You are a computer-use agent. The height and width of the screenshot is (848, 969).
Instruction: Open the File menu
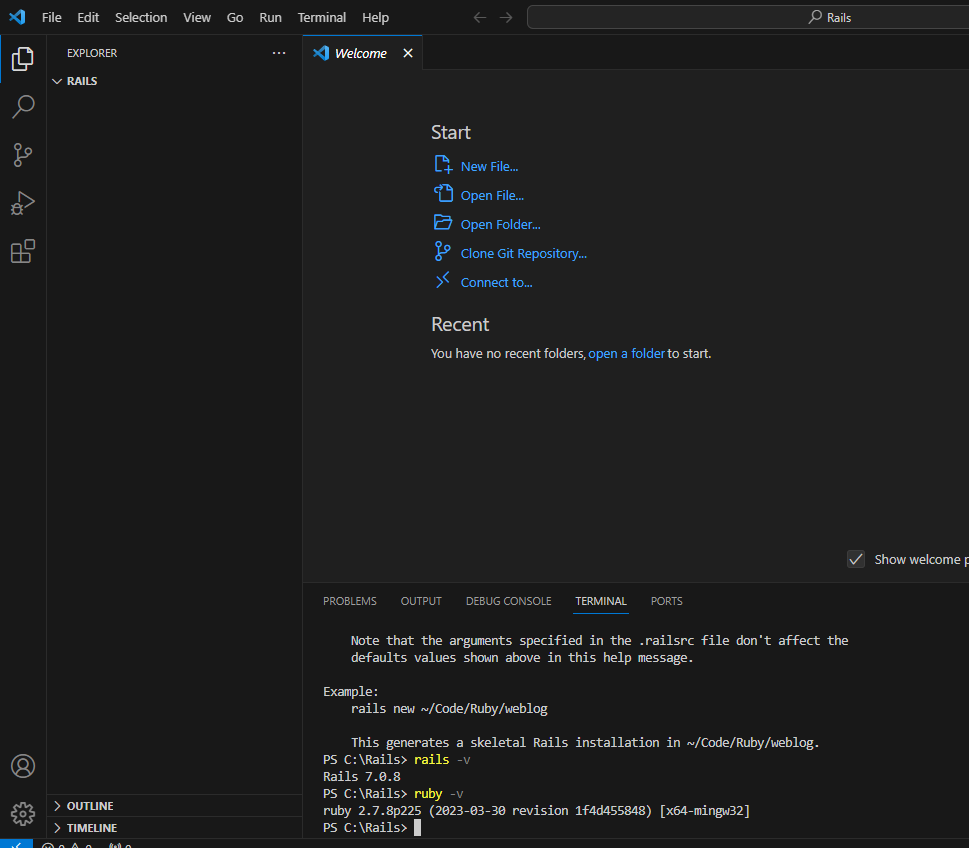tap(51, 17)
